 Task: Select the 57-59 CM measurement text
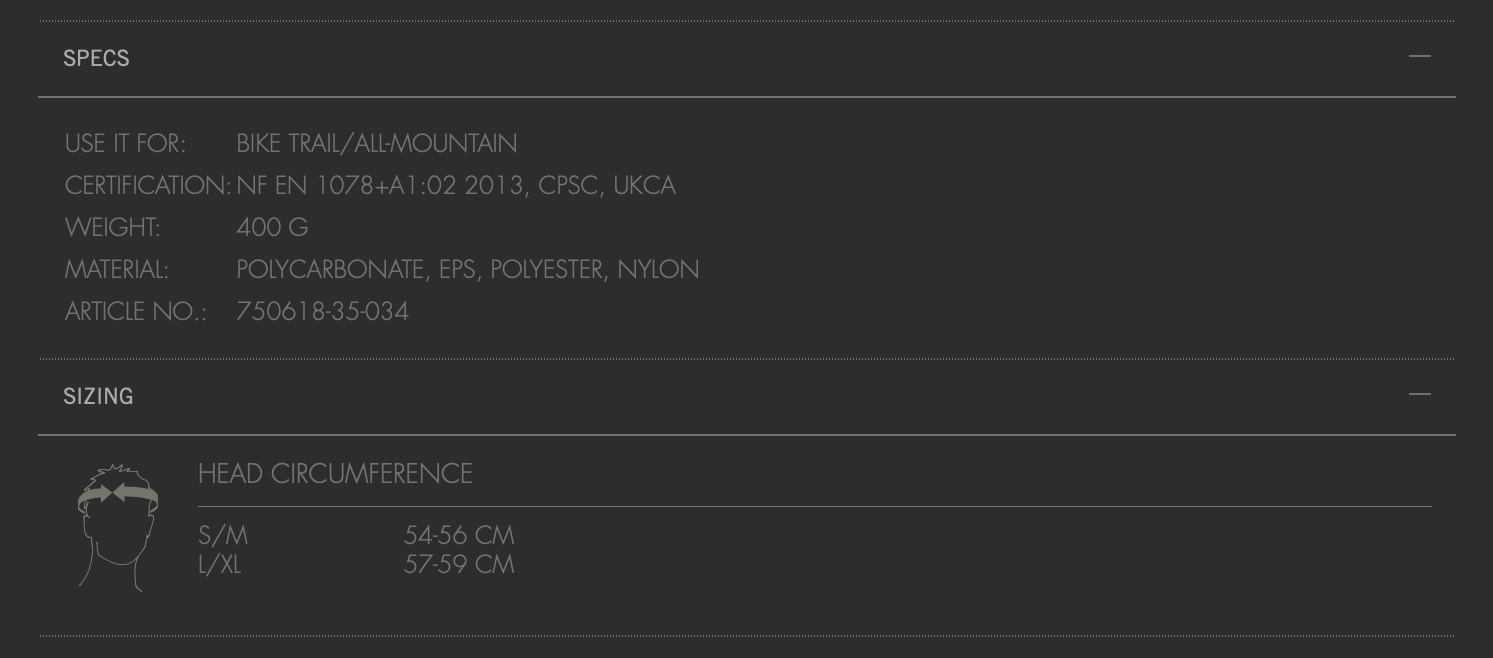tap(459, 564)
